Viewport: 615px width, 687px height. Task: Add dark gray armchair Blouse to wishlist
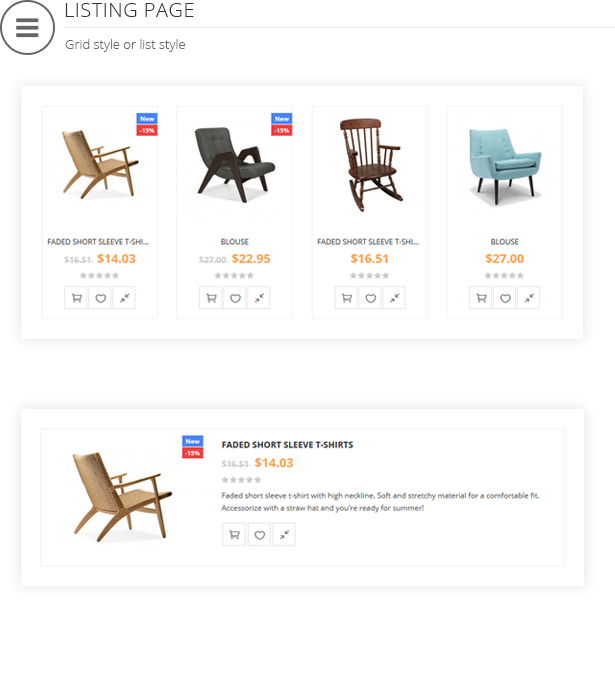234,298
